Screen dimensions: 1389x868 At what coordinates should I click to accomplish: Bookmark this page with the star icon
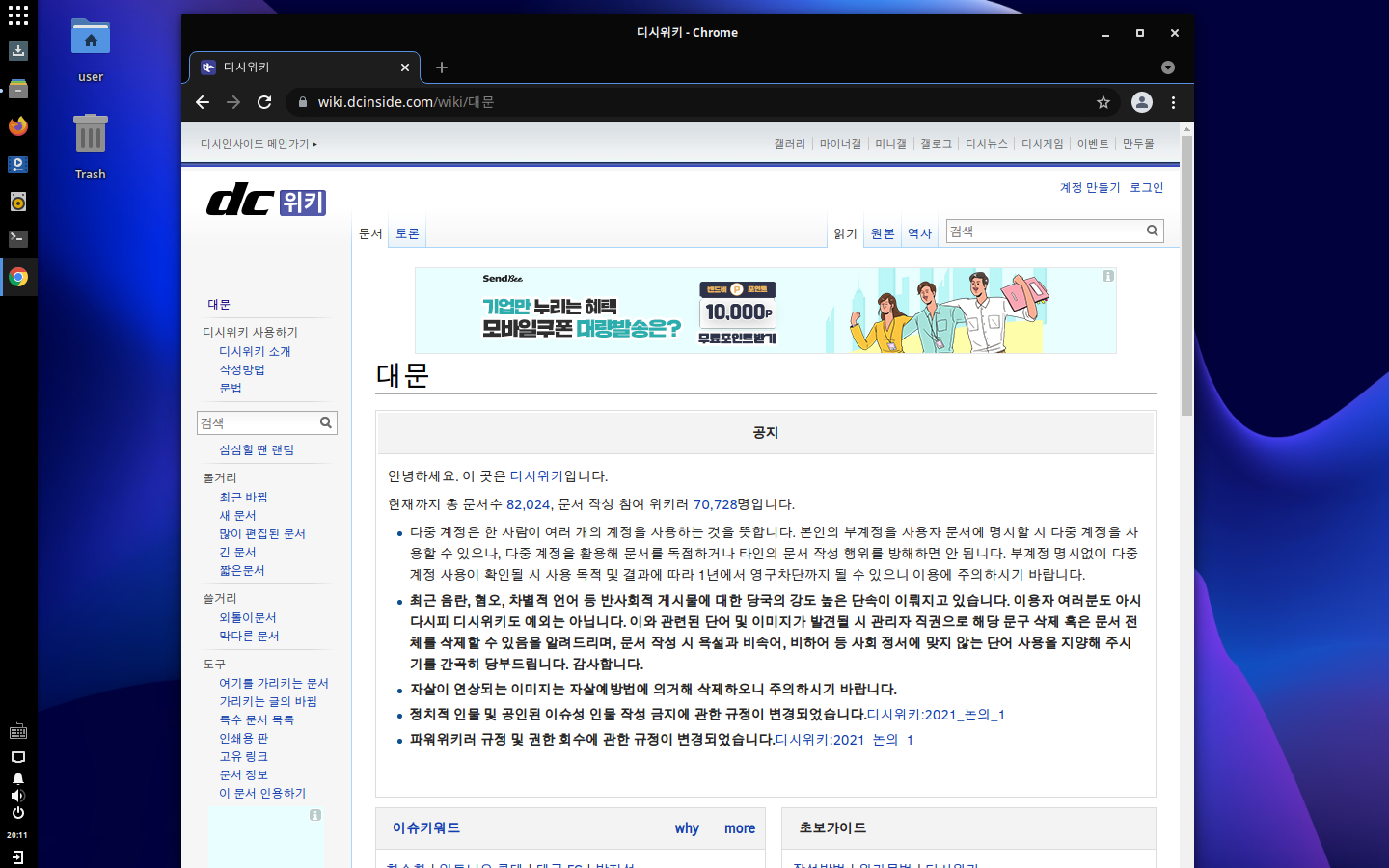pyautogui.click(x=1103, y=102)
